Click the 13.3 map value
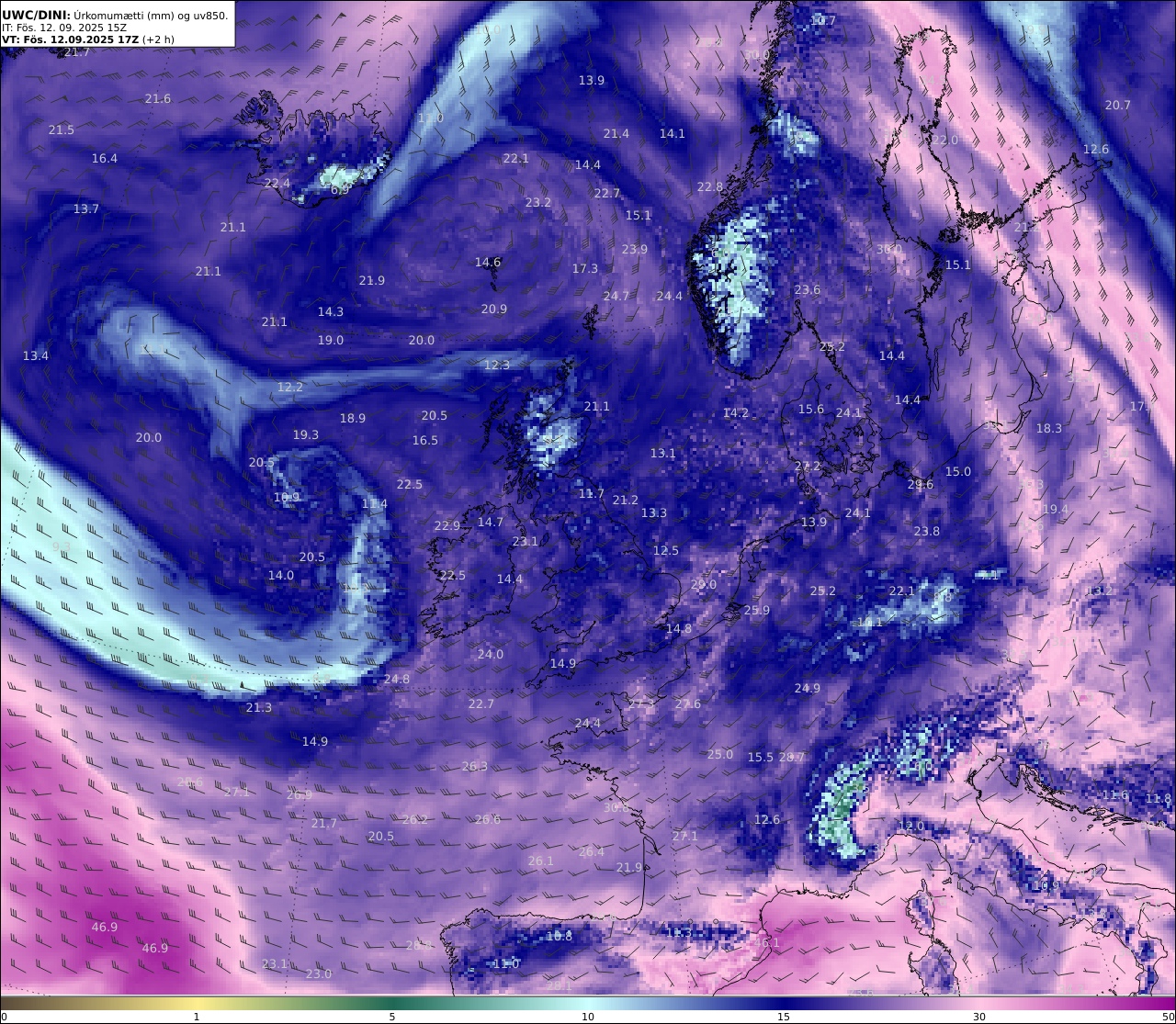This screenshot has width=1176, height=1024. coord(654,513)
